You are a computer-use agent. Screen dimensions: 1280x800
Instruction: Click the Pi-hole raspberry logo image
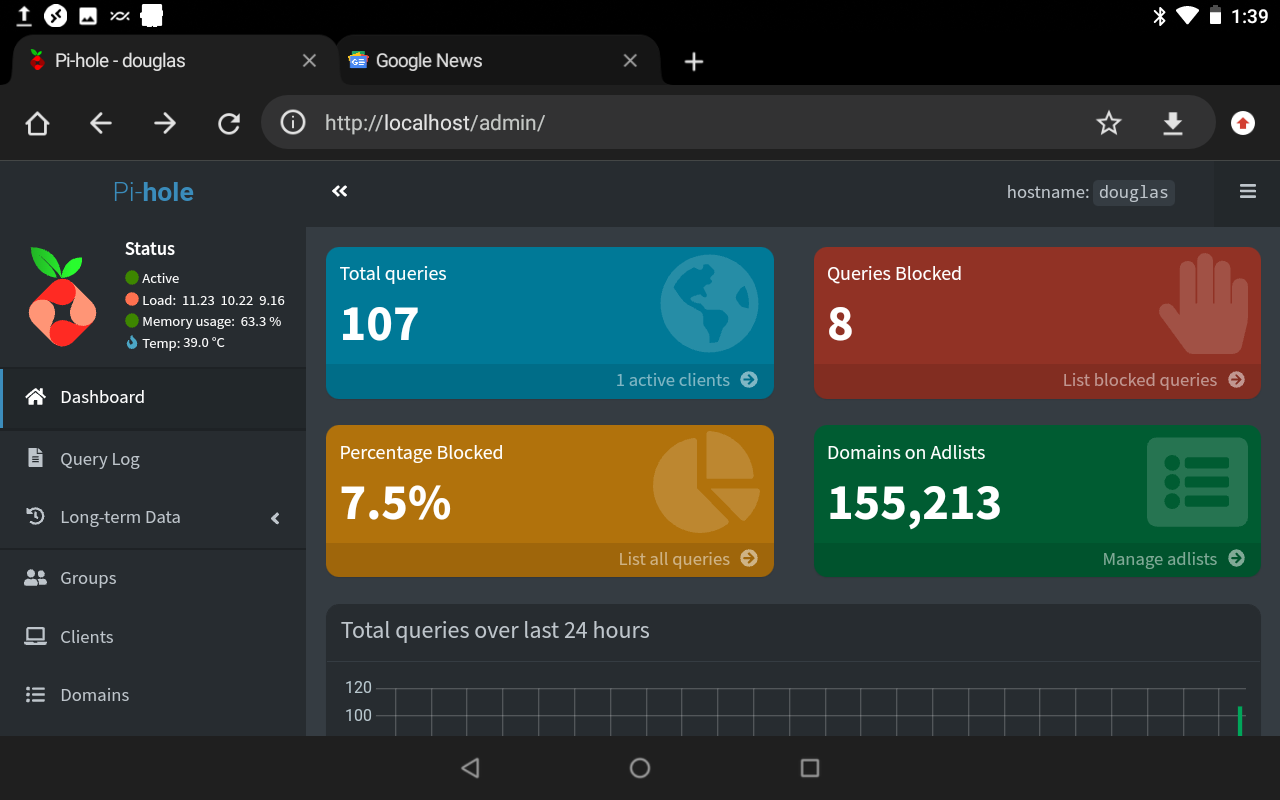click(x=62, y=297)
